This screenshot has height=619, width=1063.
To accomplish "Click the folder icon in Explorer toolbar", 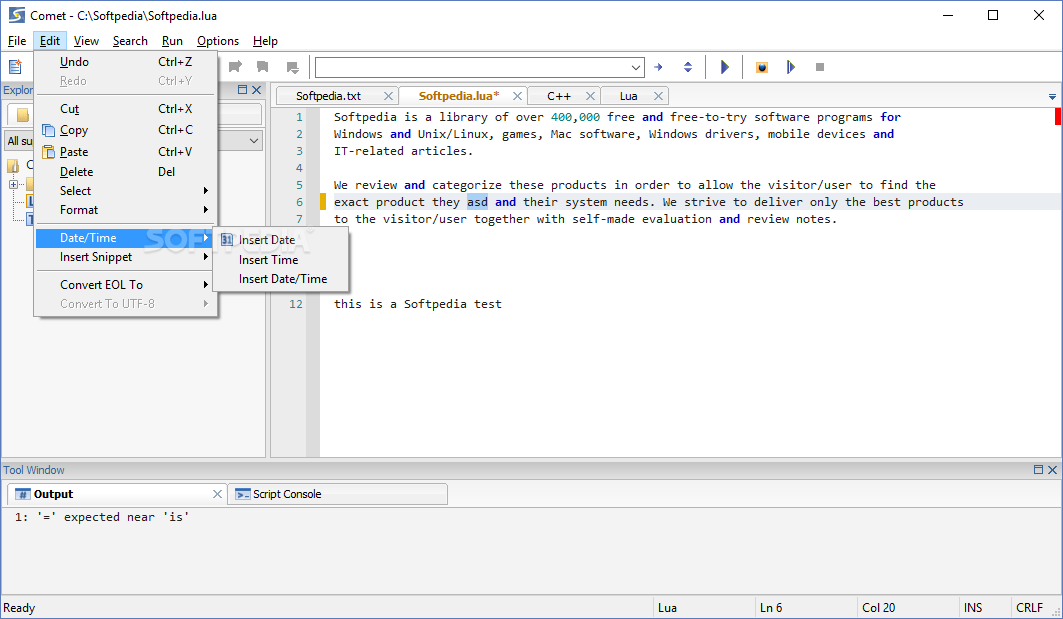I will click(x=22, y=115).
